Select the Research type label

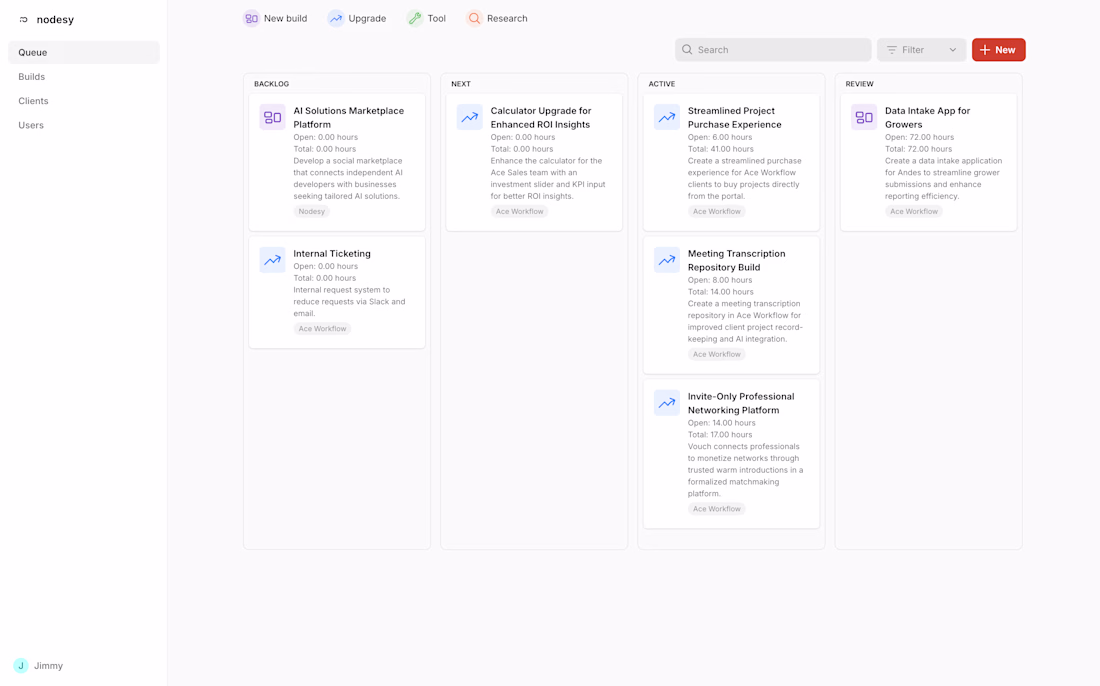[507, 18]
